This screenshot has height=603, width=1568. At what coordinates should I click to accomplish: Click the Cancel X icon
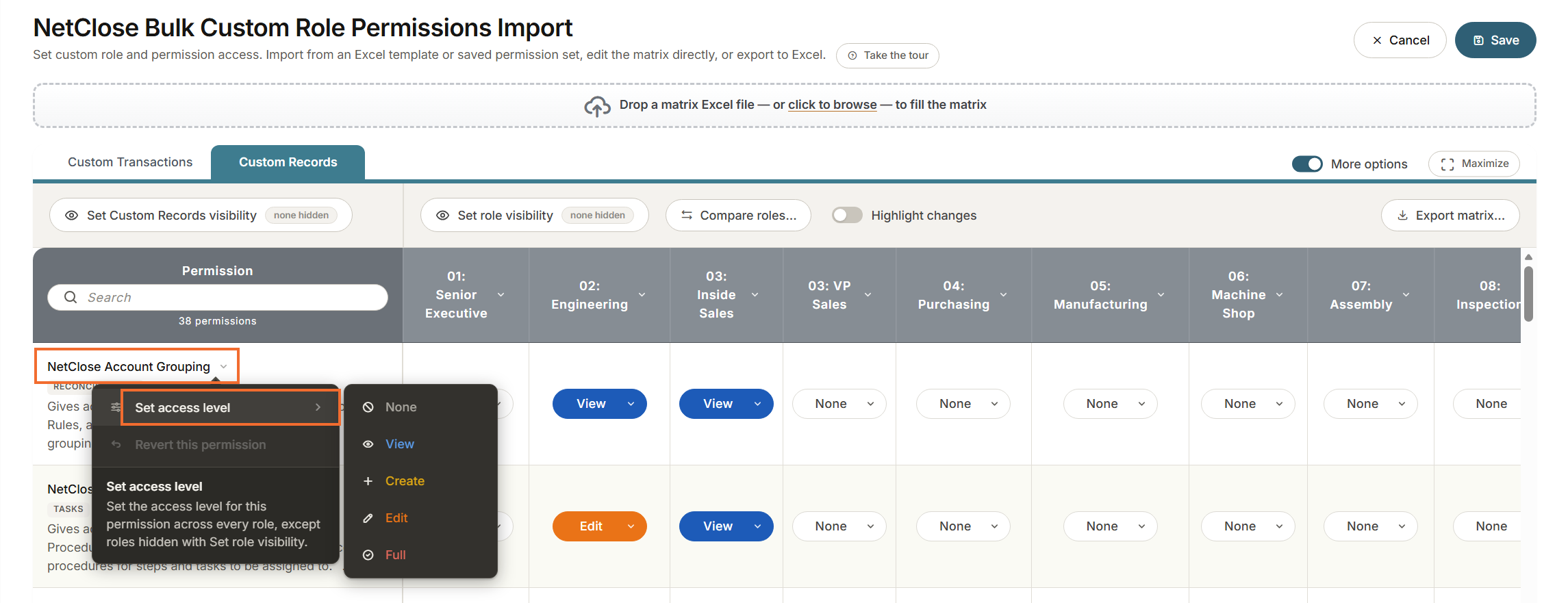coord(1377,40)
